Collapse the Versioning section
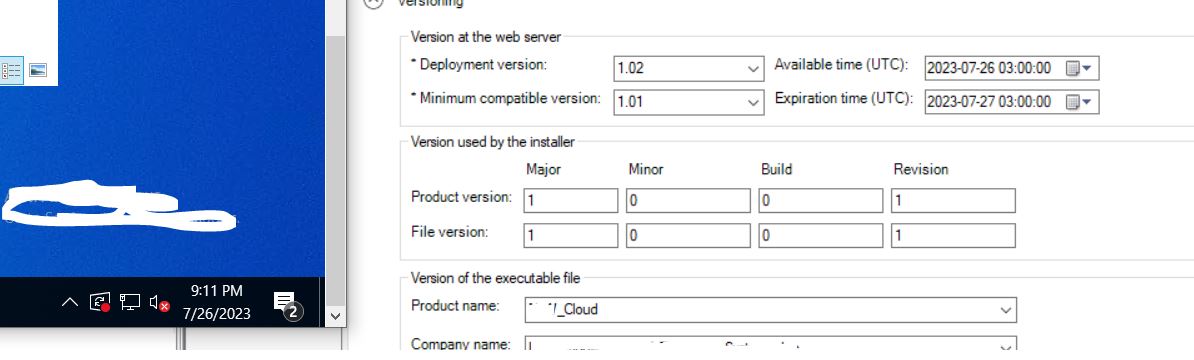1194x360 pixels. [x=373, y=2]
